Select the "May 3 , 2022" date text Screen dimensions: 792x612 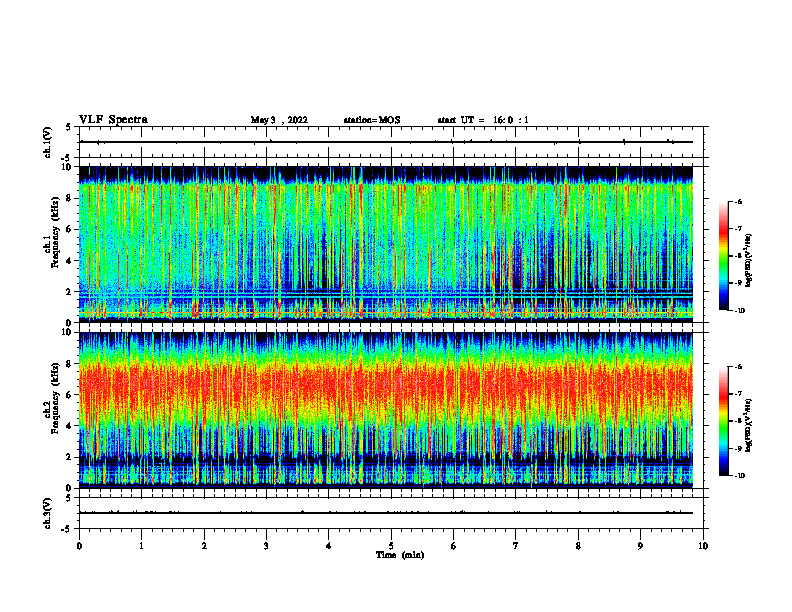click(x=279, y=120)
